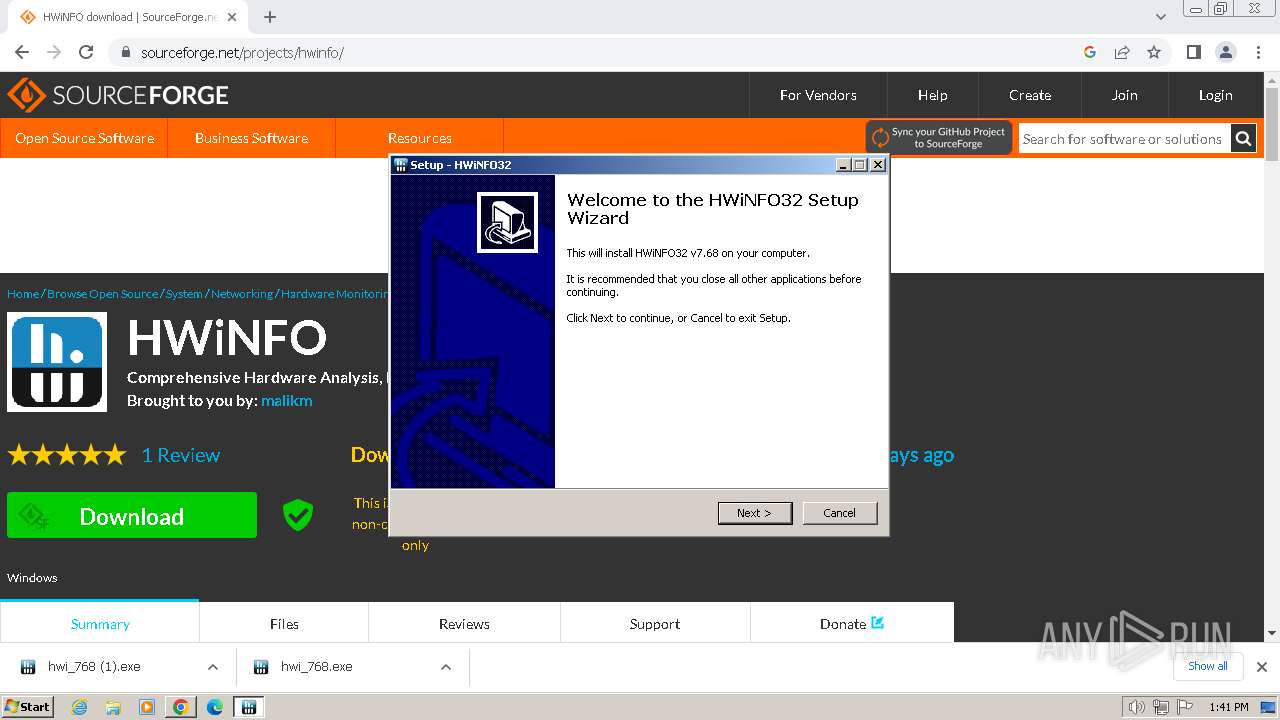Click the tab search chevron in Chrome
This screenshot has width=1280, height=720.
pyautogui.click(x=1160, y=17)
